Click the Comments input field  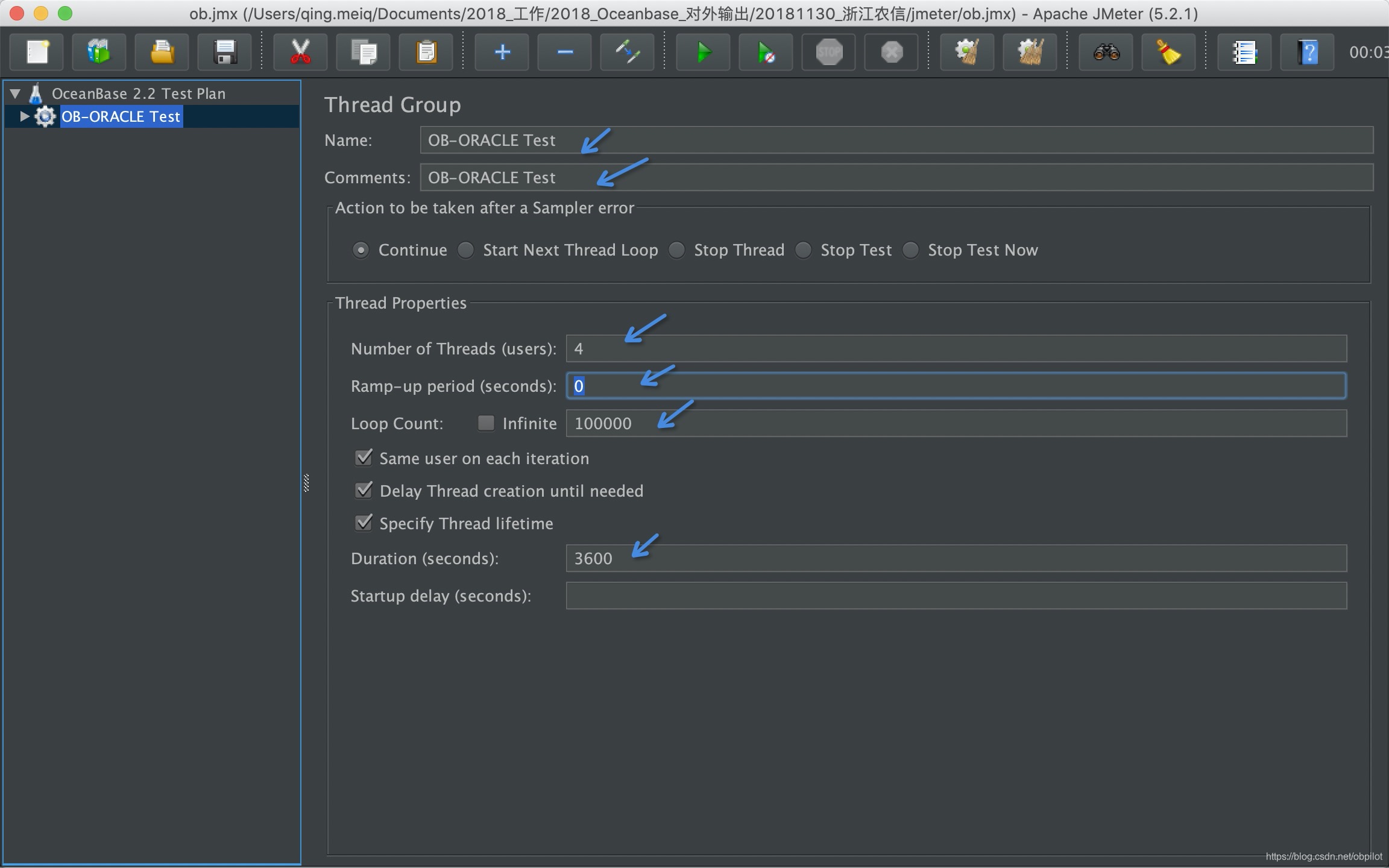click(x=896, y=177)
